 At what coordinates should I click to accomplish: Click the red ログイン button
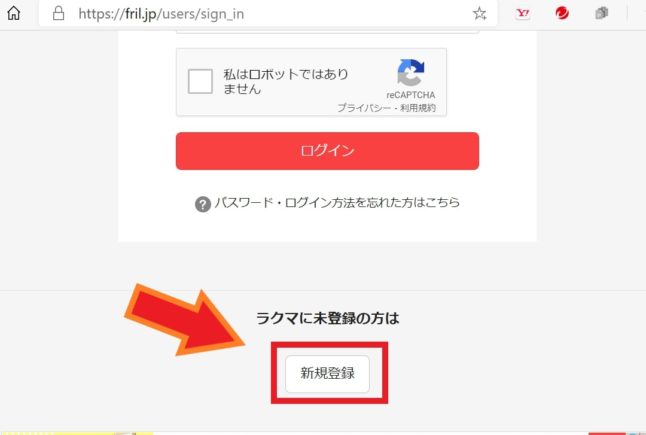(x=328, y=151)
